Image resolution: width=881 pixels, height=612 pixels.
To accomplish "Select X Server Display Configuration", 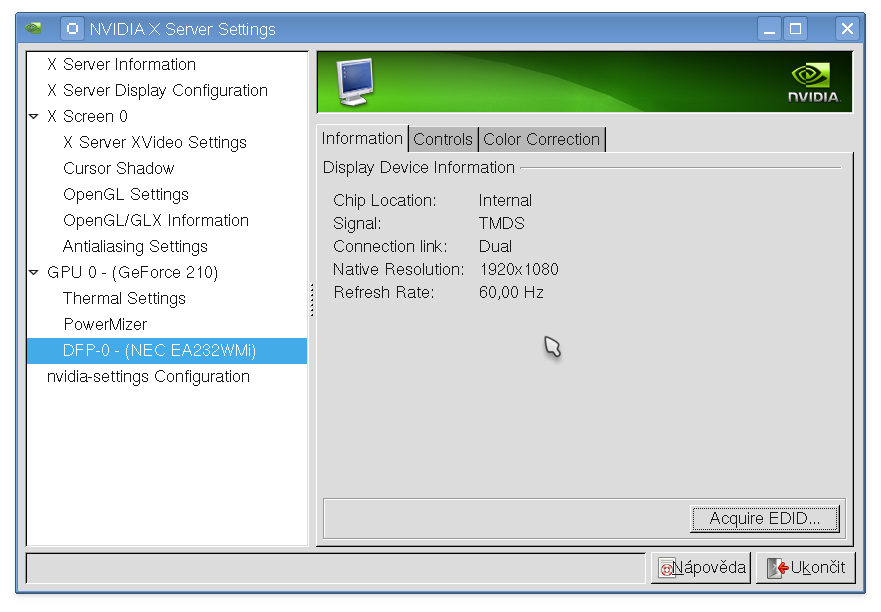I will pyautogui.click(x=157, y=90).
